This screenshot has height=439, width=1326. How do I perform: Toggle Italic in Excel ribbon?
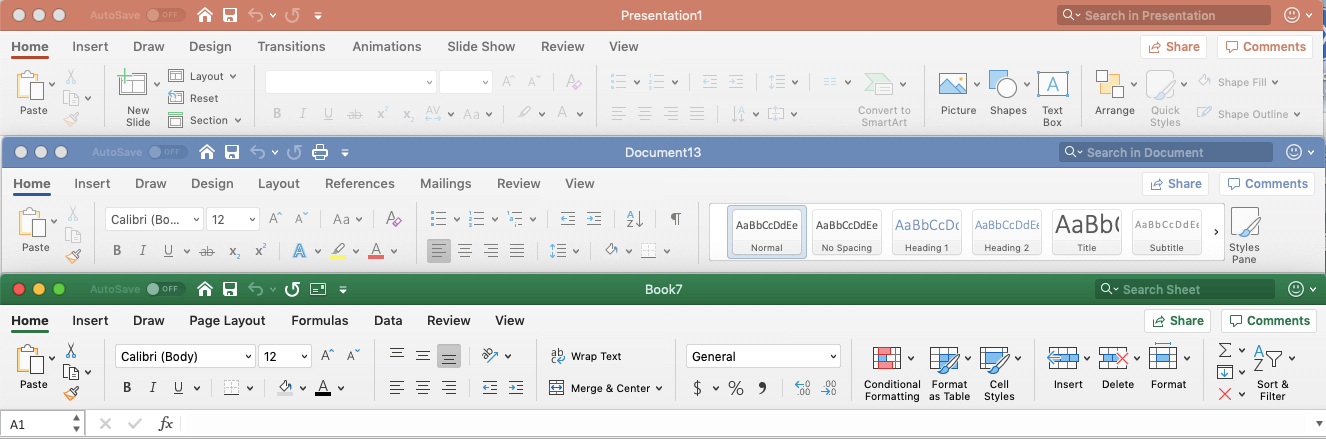[153, 388]
